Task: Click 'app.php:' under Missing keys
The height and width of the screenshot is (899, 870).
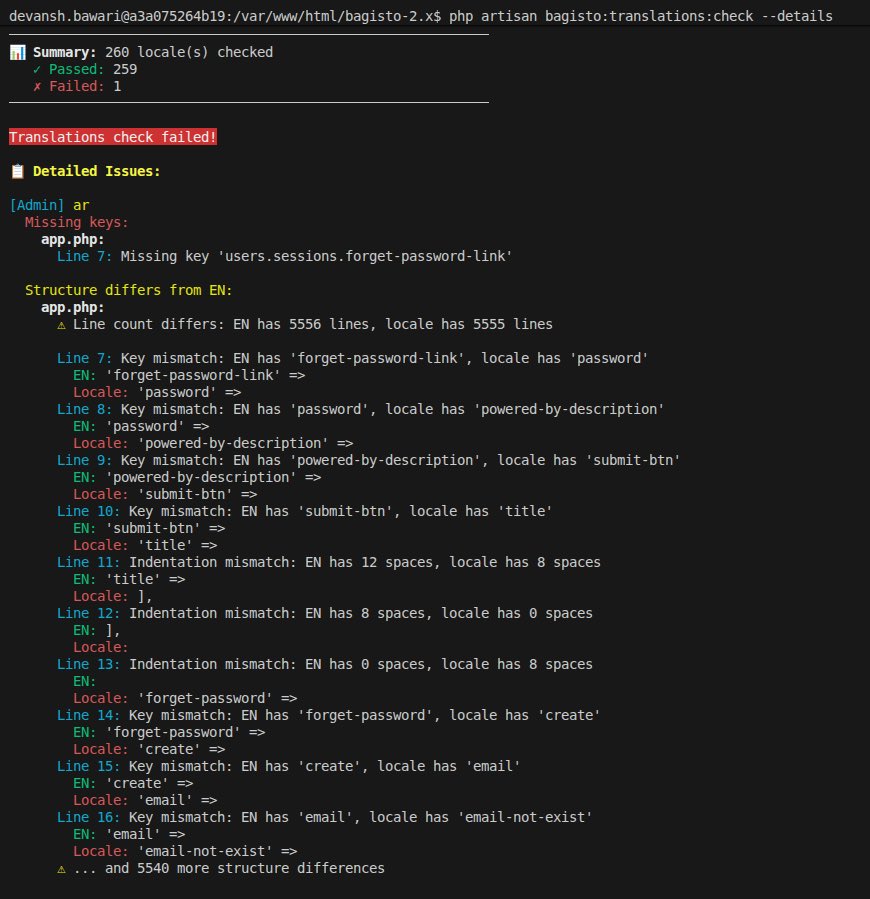Action: 73,239
